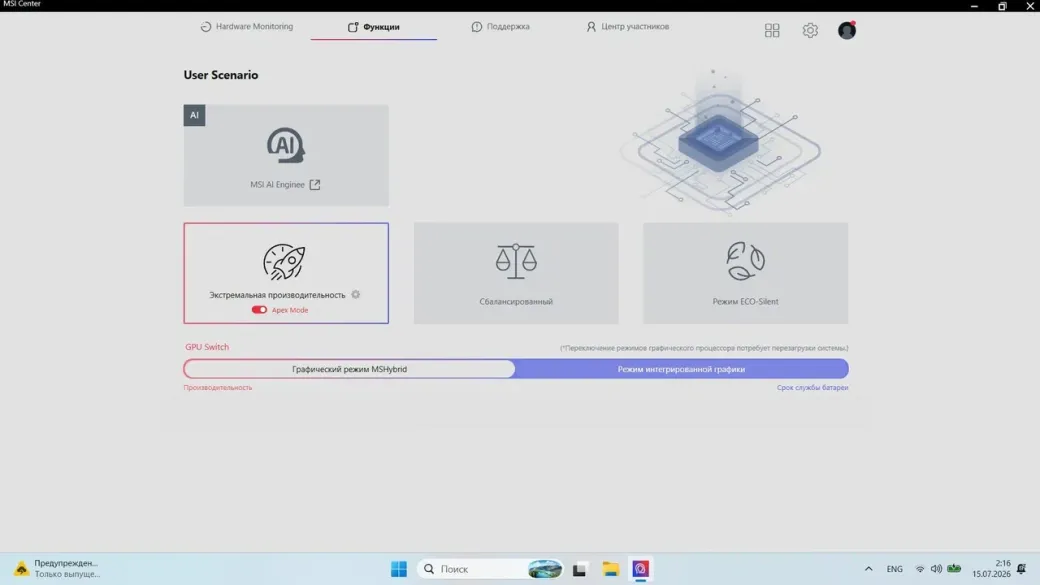Click the external link icon beside MSI AI Engine
The image size is (1040, 585).
315,184
